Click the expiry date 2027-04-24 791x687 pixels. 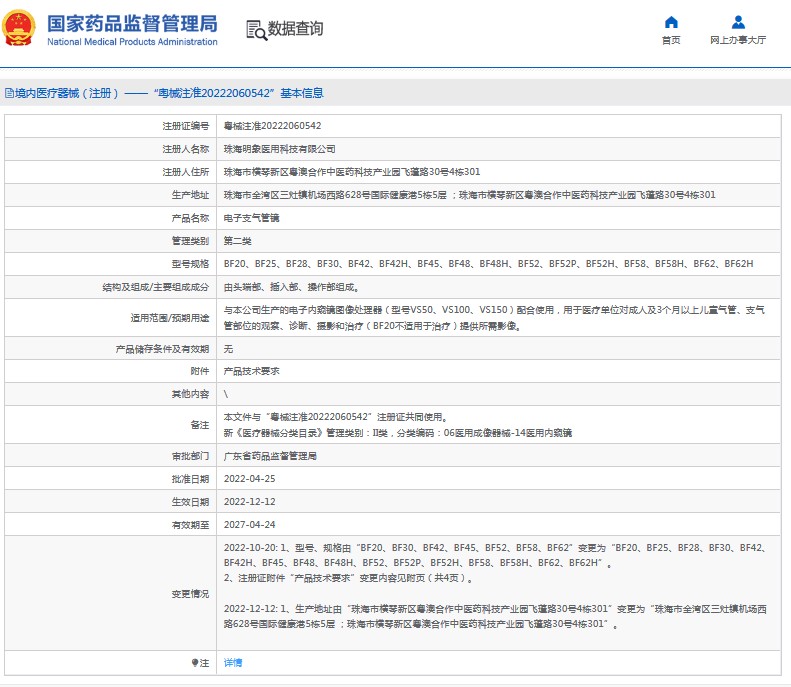(249, 525)
